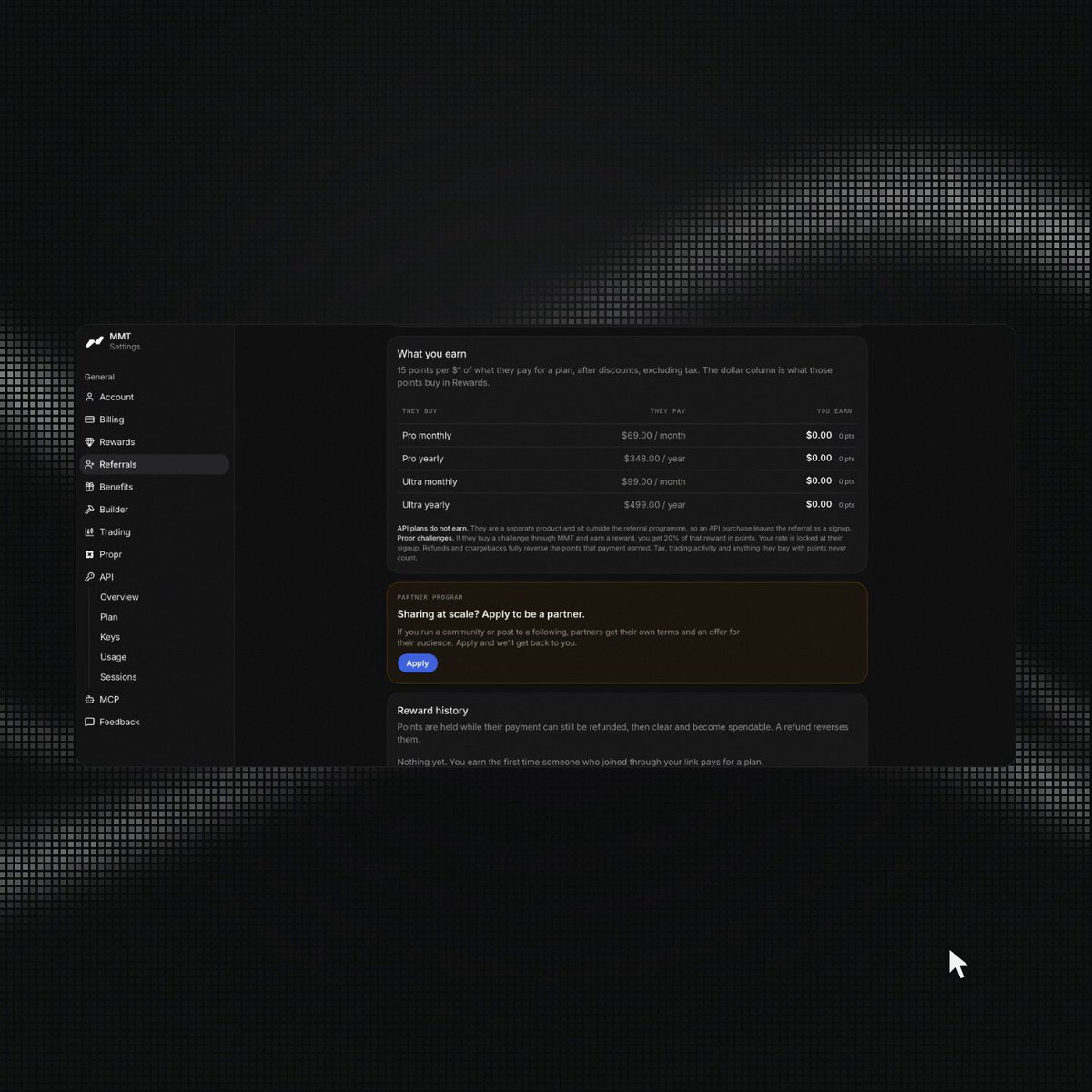Viewport: 1092px width, 1092px height.
Task: Go to the API Plan page
Action: point(108,617)
